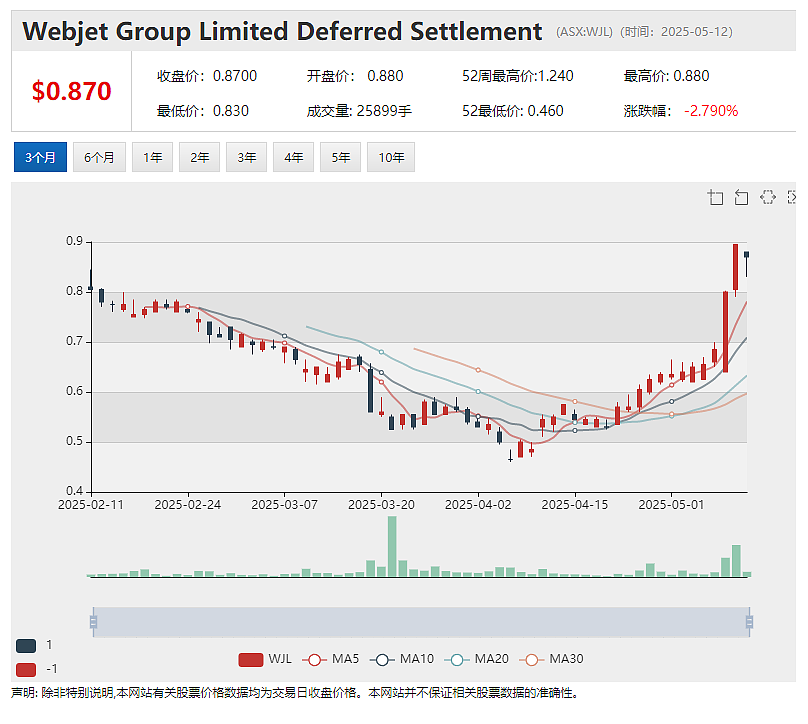This screenshot has height=724, width=808.
Task: Click the 2025-04-15 x-axis label
Action: coord(575,504)
